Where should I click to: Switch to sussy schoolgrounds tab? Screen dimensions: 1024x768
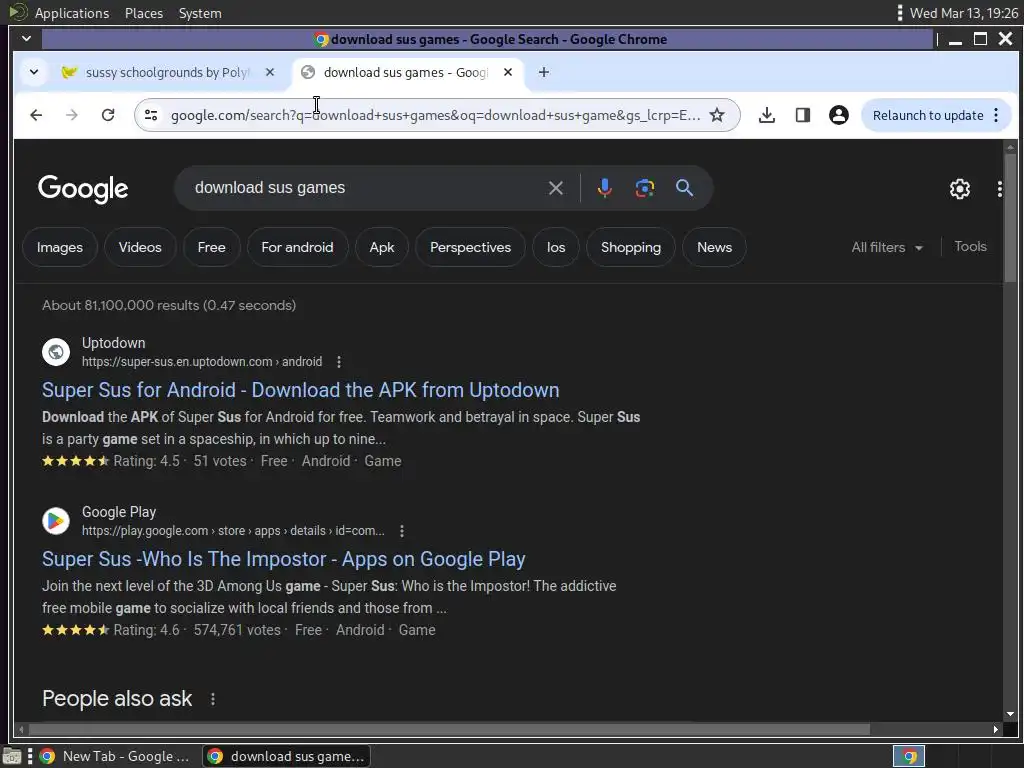(x=167, y=72)
